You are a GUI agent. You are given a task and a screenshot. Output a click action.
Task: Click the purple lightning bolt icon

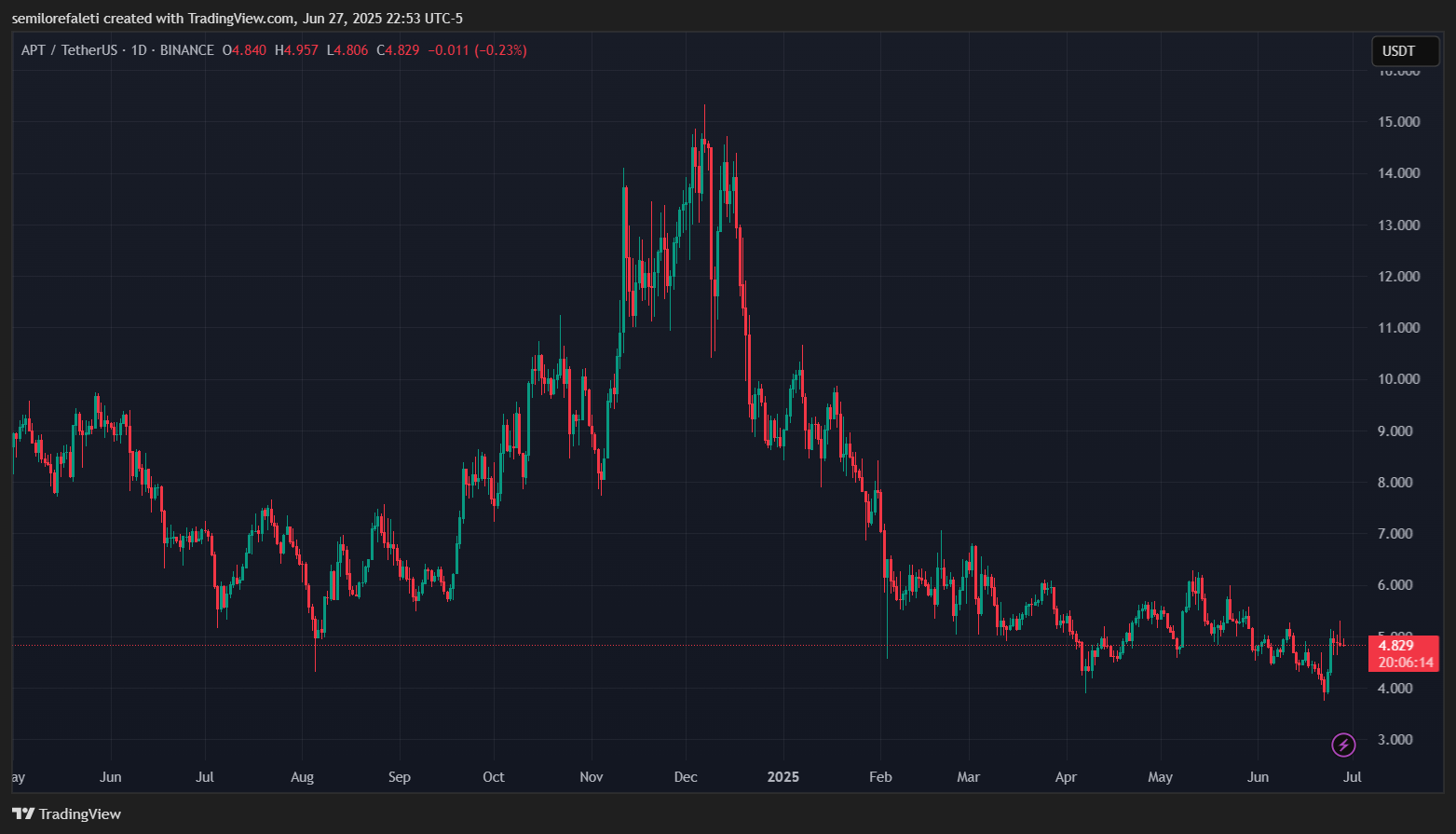[1342, 745]
